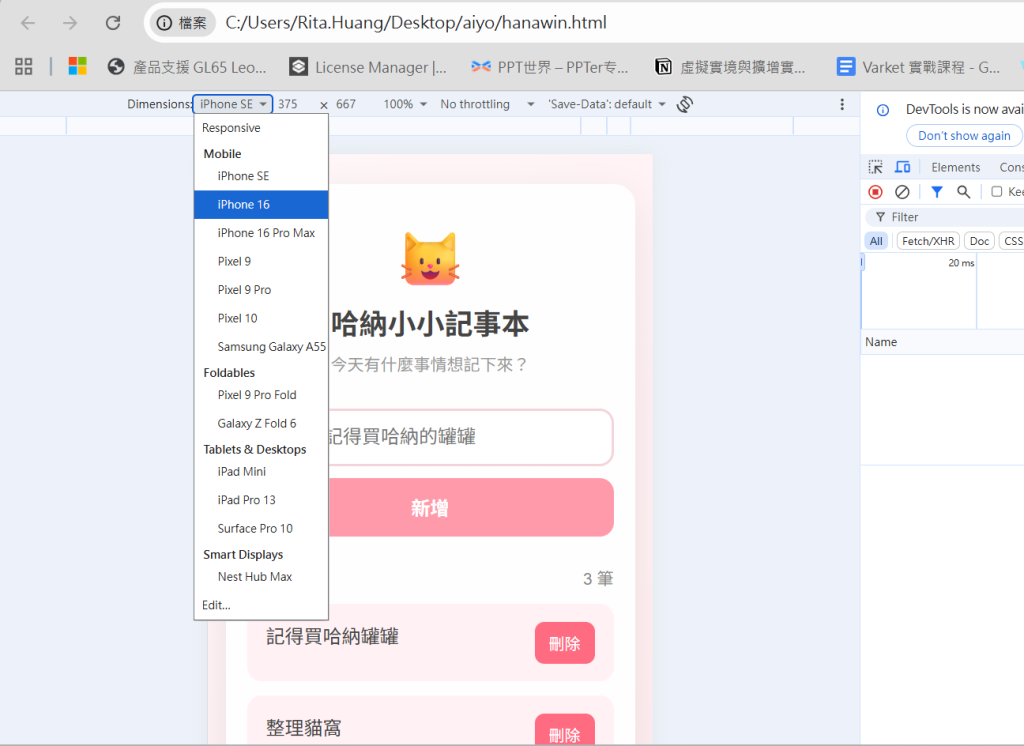Switch to the Elements tab in DevTools
Viewport: 1024px width, 746px height.
[x=955, y=167]
